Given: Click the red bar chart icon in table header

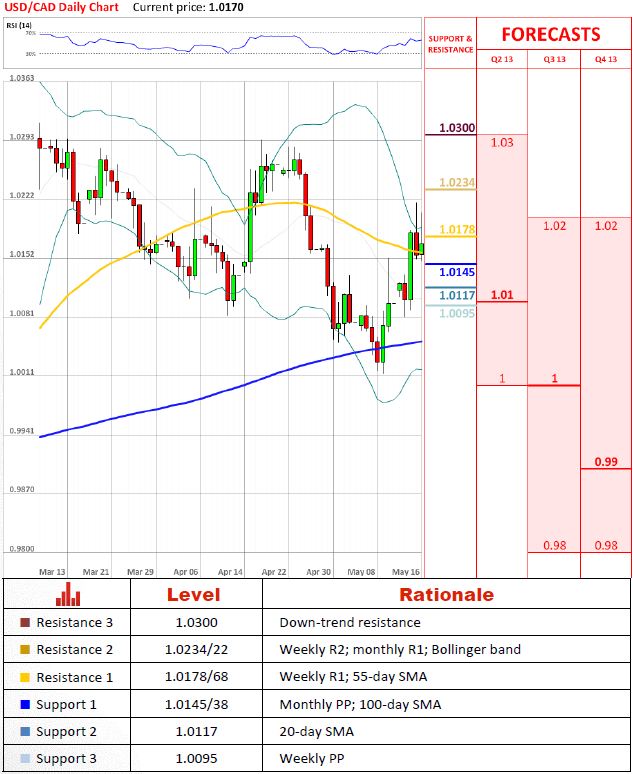Looking at the screenshot, I should 68,594.
